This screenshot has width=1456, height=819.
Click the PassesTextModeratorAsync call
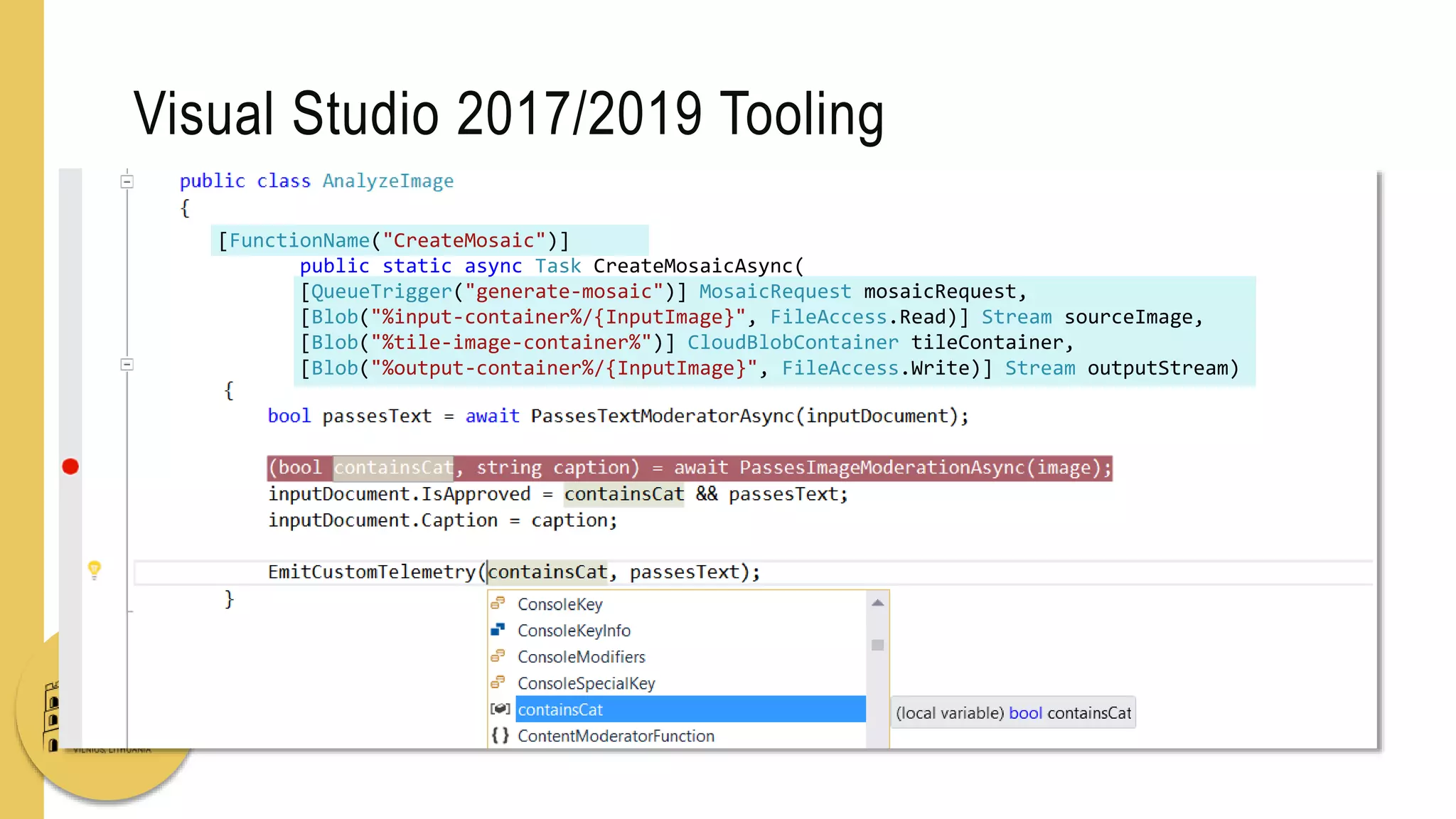662,416
